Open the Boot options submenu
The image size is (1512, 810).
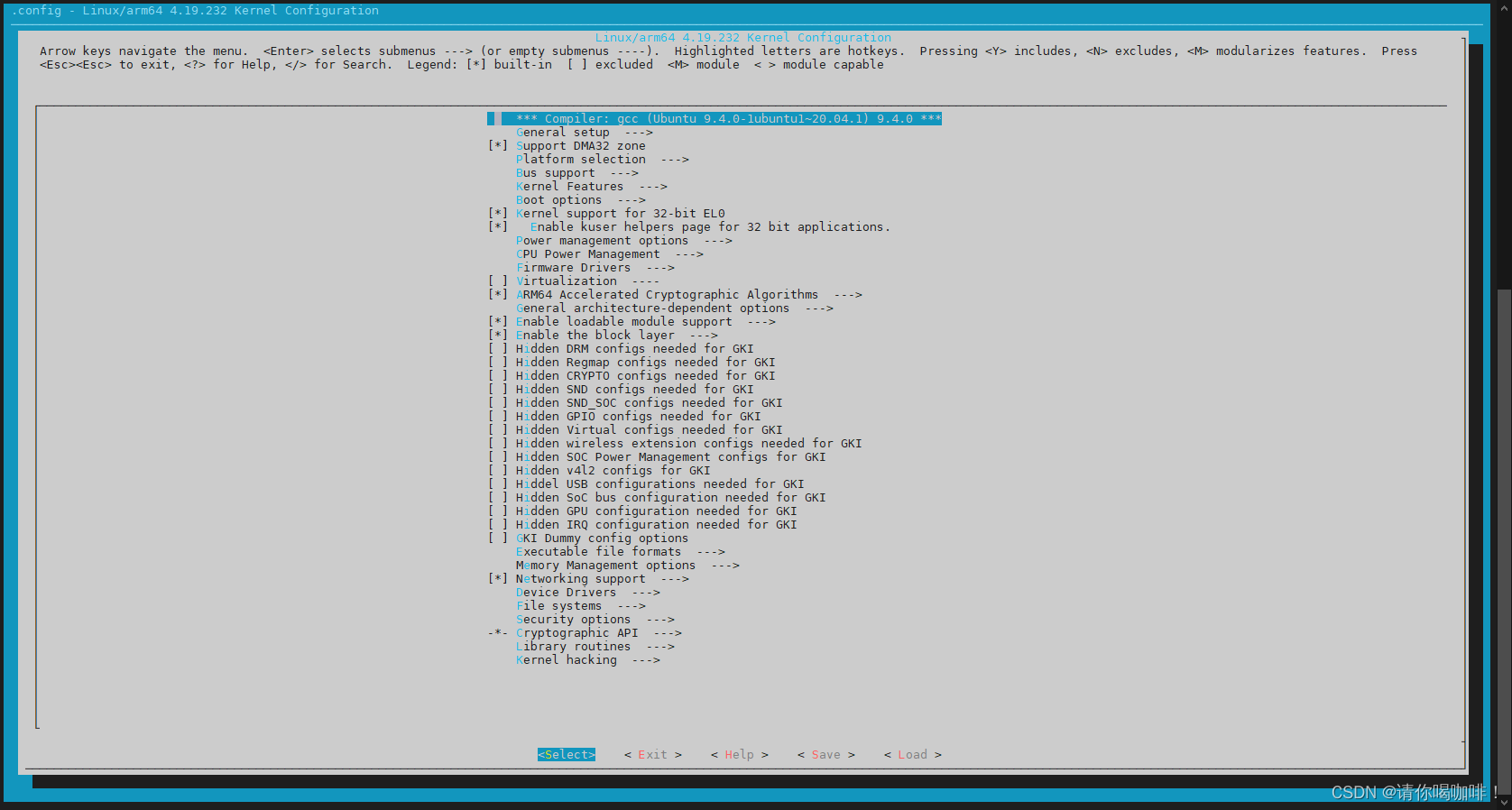click(581, 200)
